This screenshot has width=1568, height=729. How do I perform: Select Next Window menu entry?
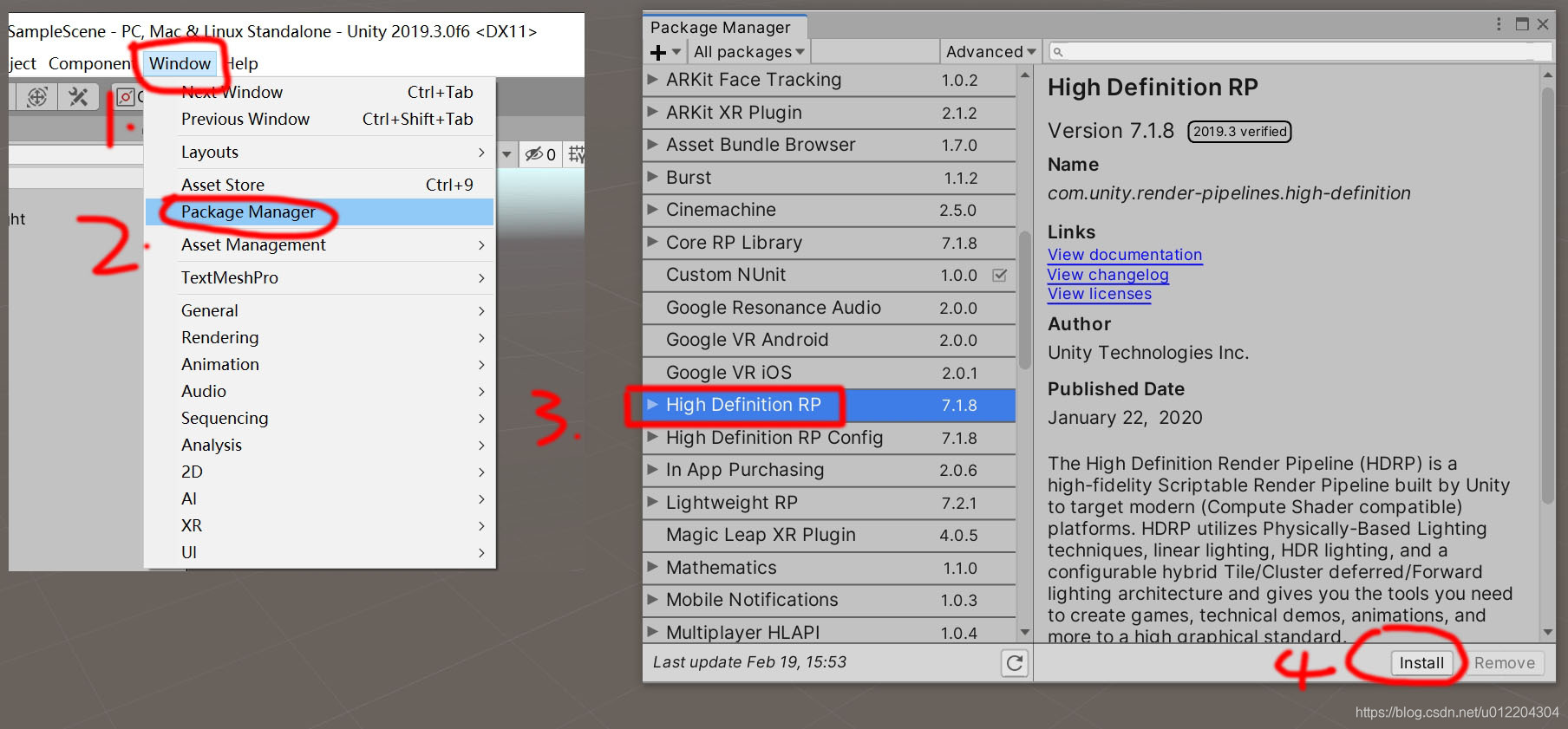[320, 92]
